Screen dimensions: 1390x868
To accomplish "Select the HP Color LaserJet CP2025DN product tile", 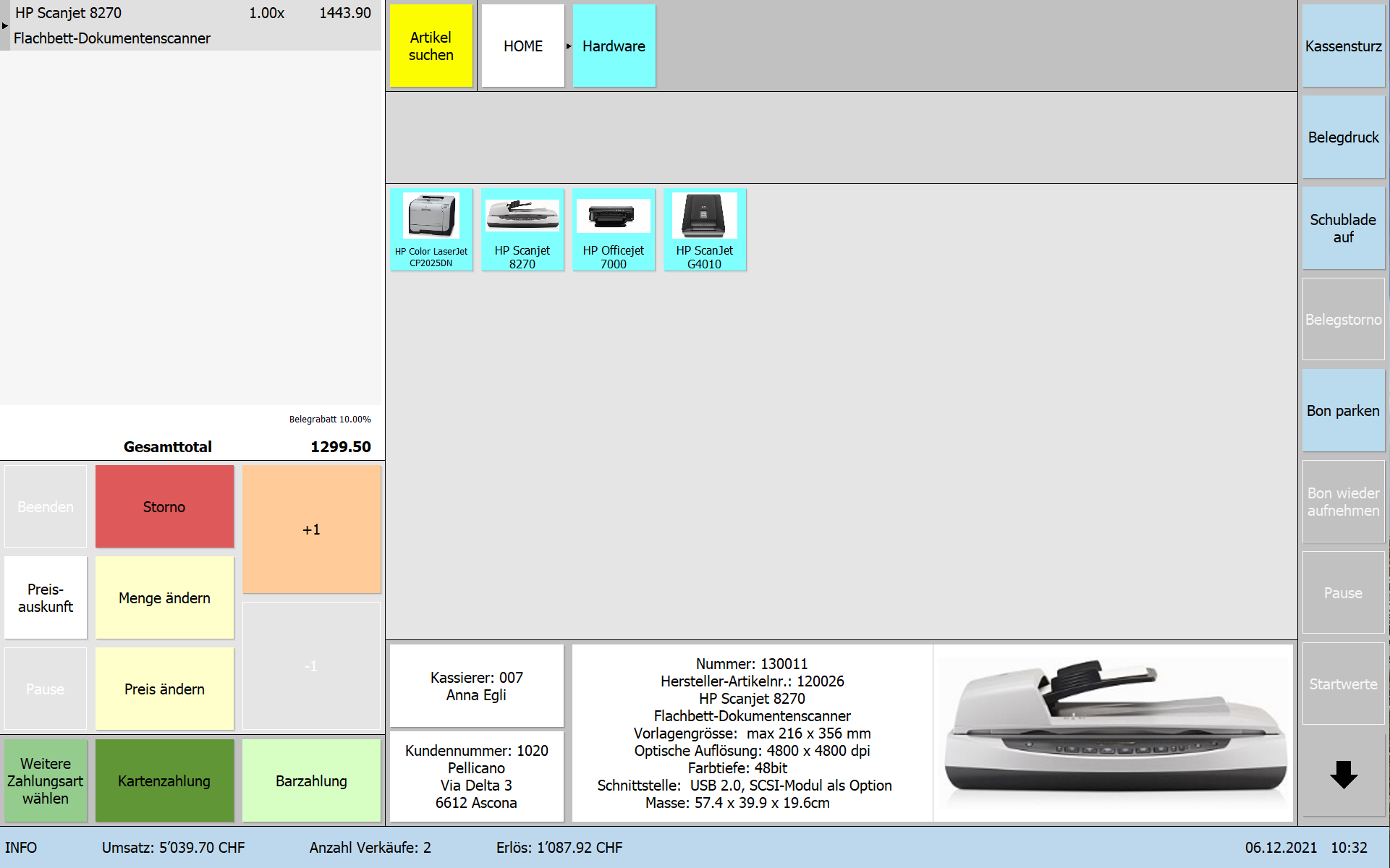I will pyautogui.click(x=431, y=229).
